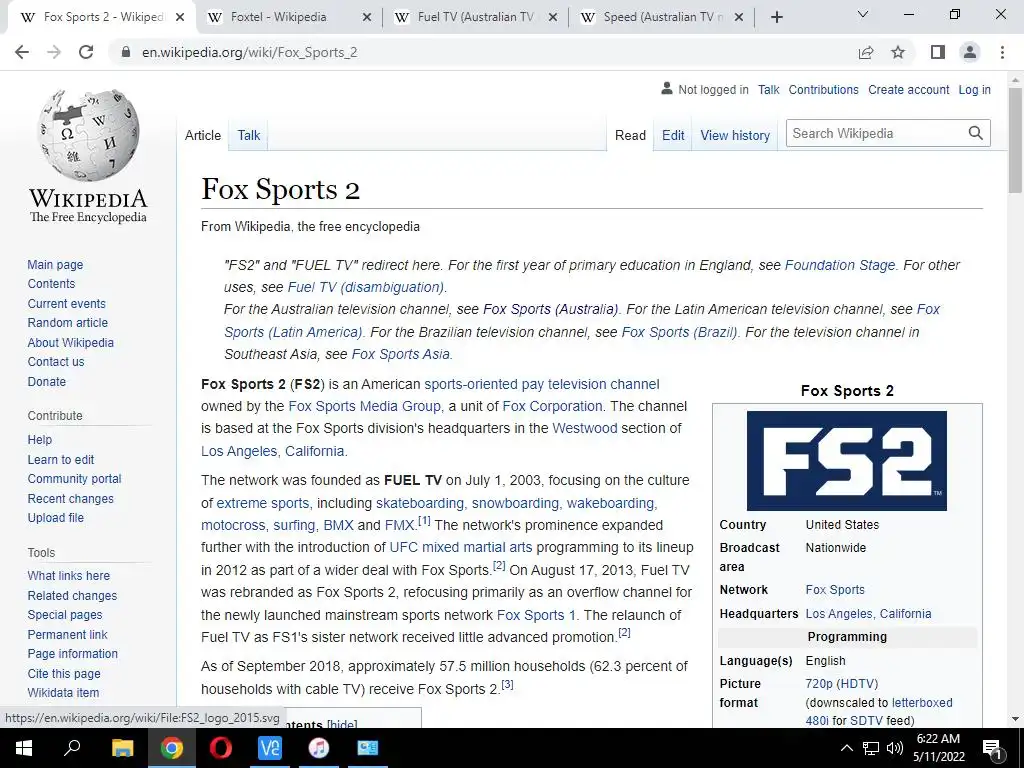Viewport: 1024px width, 768px height.
Task: Open Chrome's three-dot menu
Action: coord(1002,52)
